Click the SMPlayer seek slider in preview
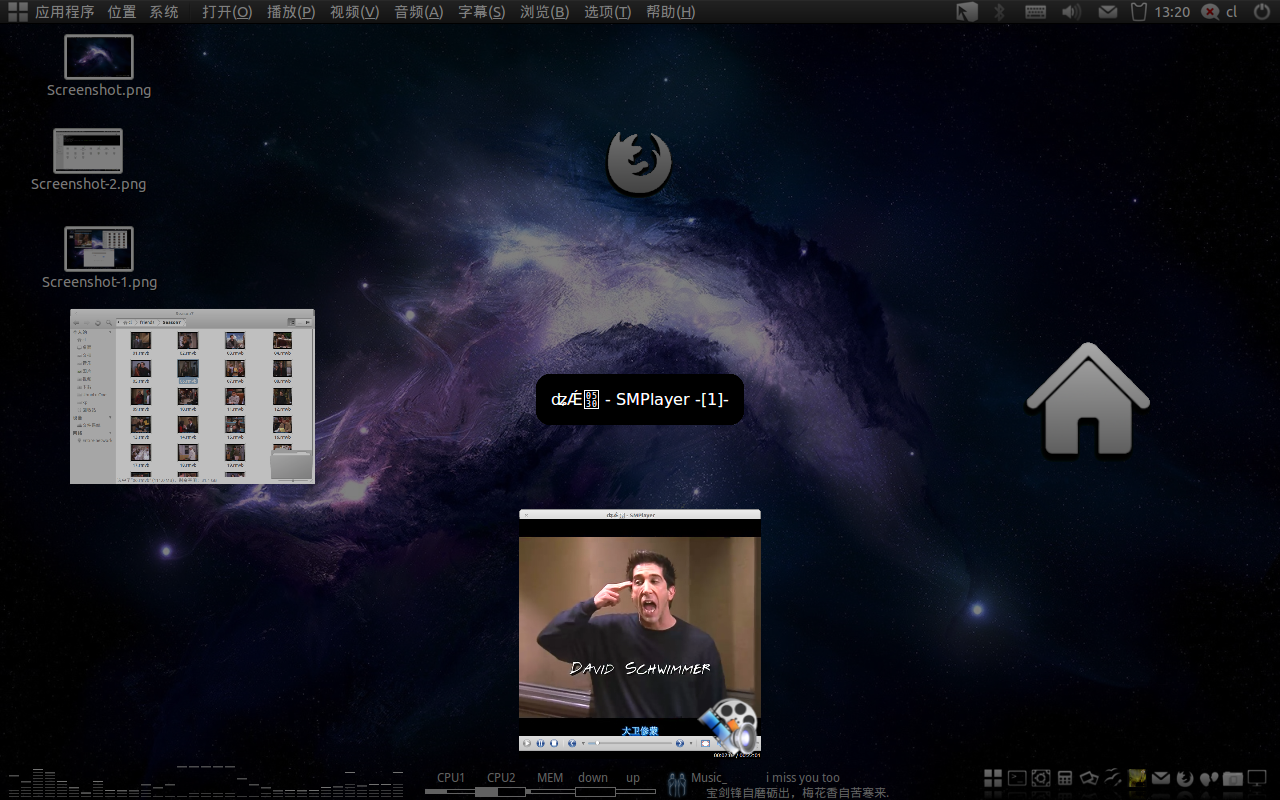The width and height of the screenshot is (1280, 800). point(629,743)
